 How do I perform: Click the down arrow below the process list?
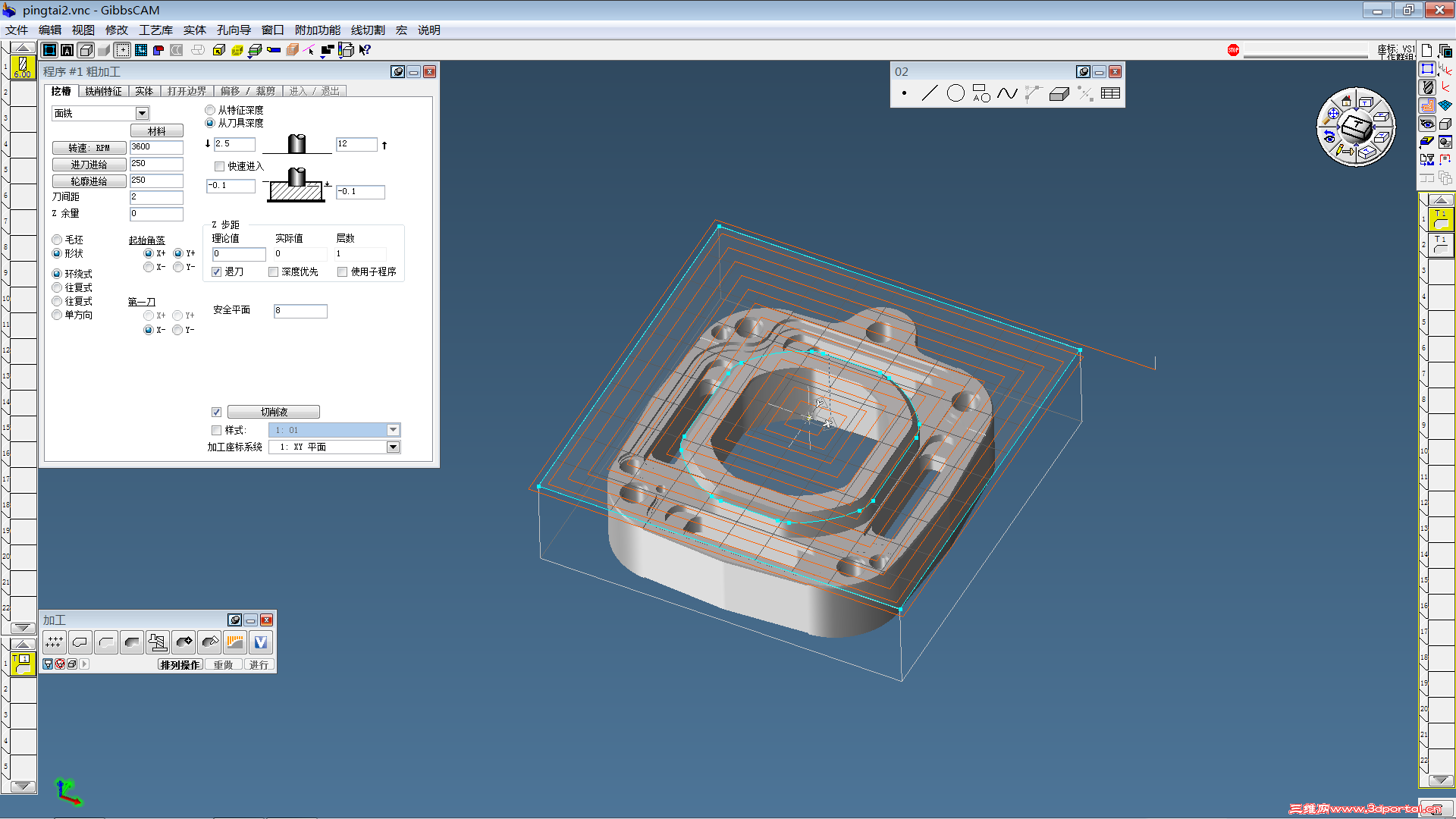(x=23, y=786)
